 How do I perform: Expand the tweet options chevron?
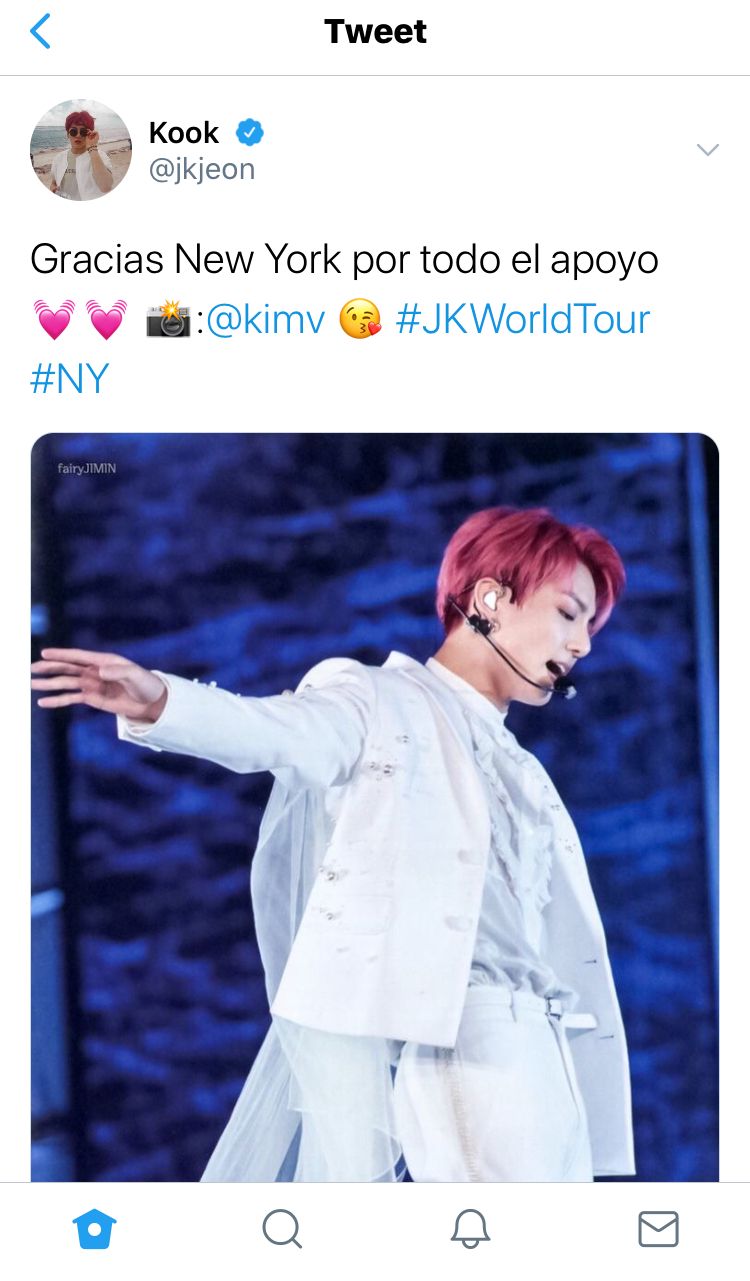[708, 150]
